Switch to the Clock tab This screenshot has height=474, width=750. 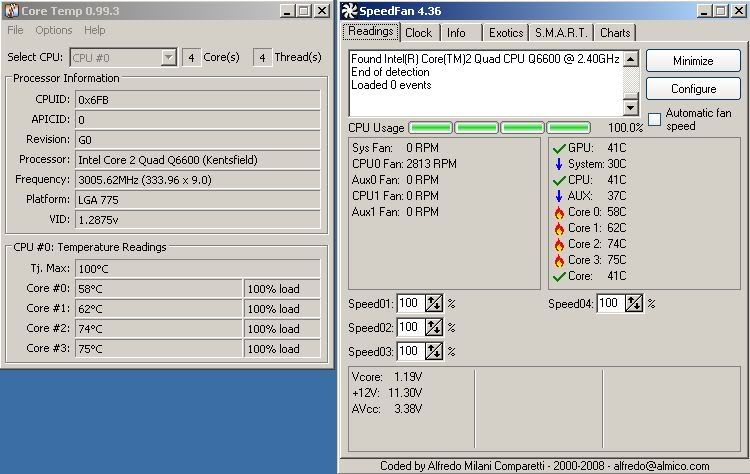click(418, 33)
